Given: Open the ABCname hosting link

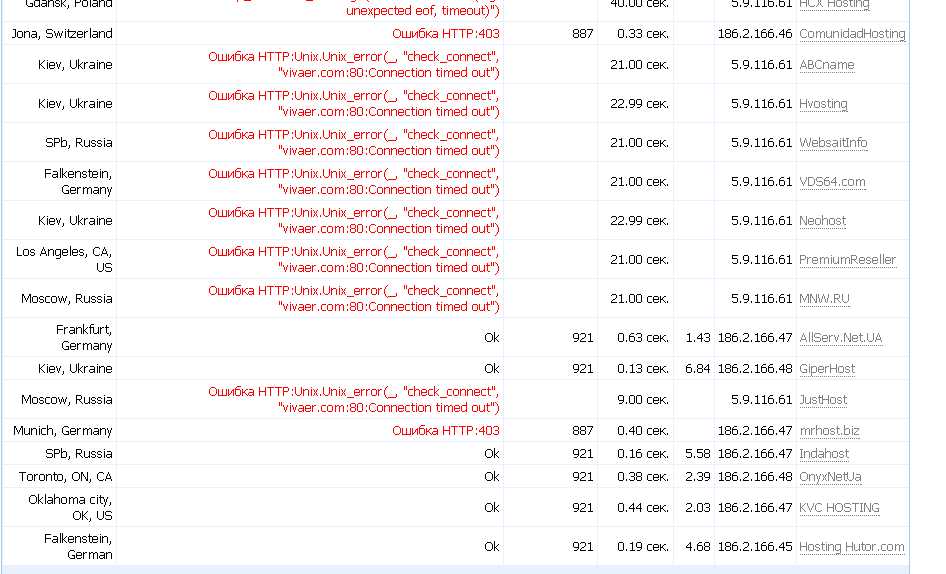Looking at the screenshot, I should 827,65.
